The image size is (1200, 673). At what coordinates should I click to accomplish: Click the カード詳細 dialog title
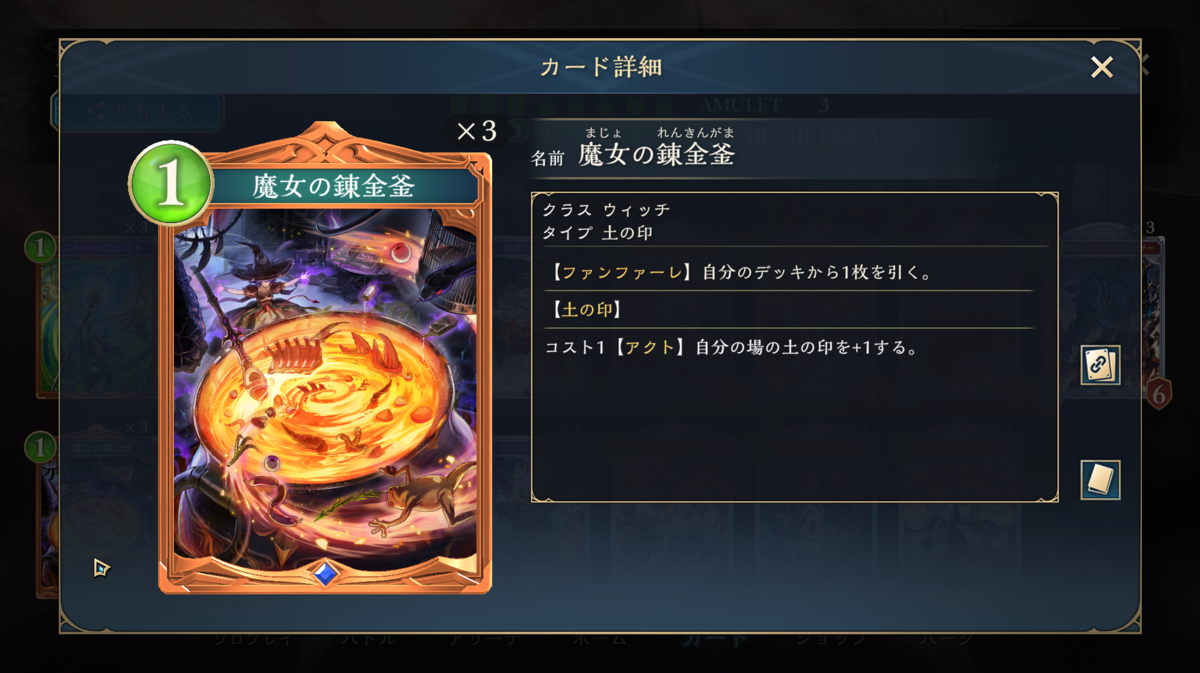[600, 67]
